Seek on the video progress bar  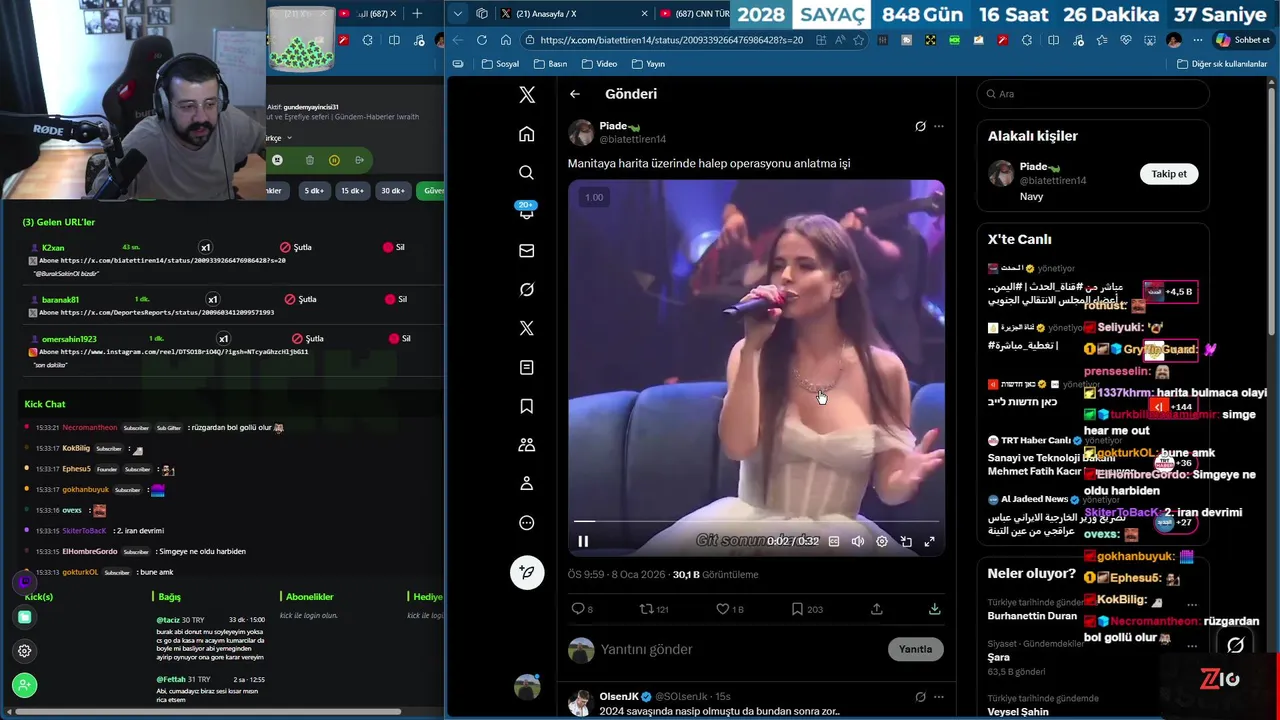click(756, 521)
